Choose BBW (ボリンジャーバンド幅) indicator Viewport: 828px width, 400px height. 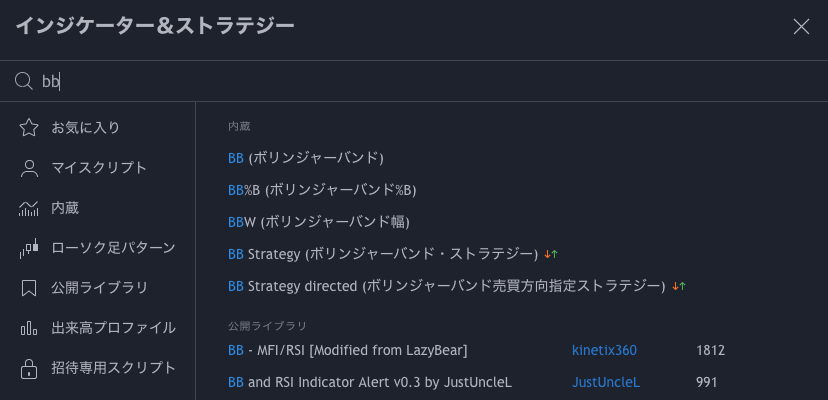pos(319,222)
